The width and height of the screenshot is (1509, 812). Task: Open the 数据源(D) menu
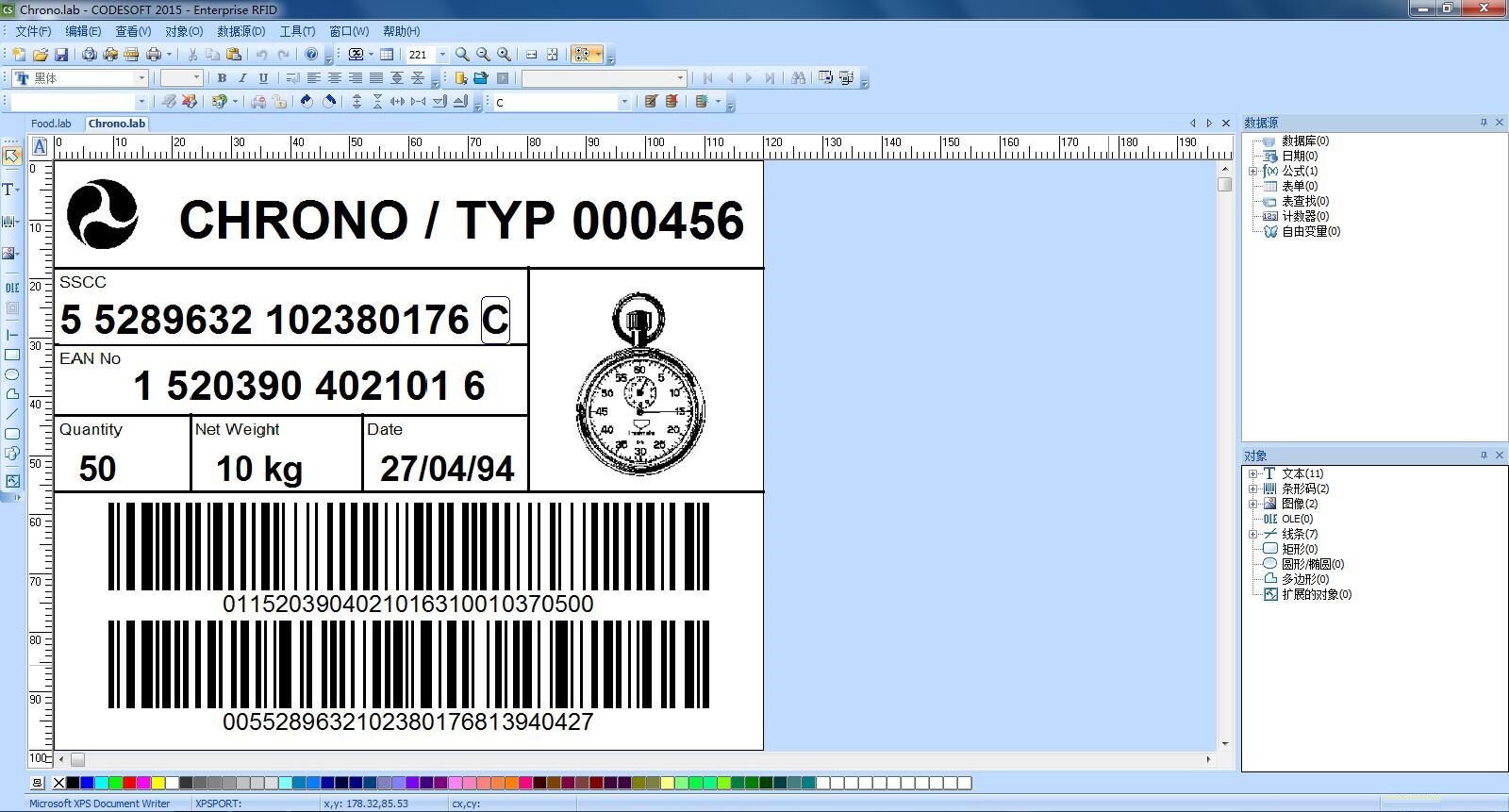(241, 31)
